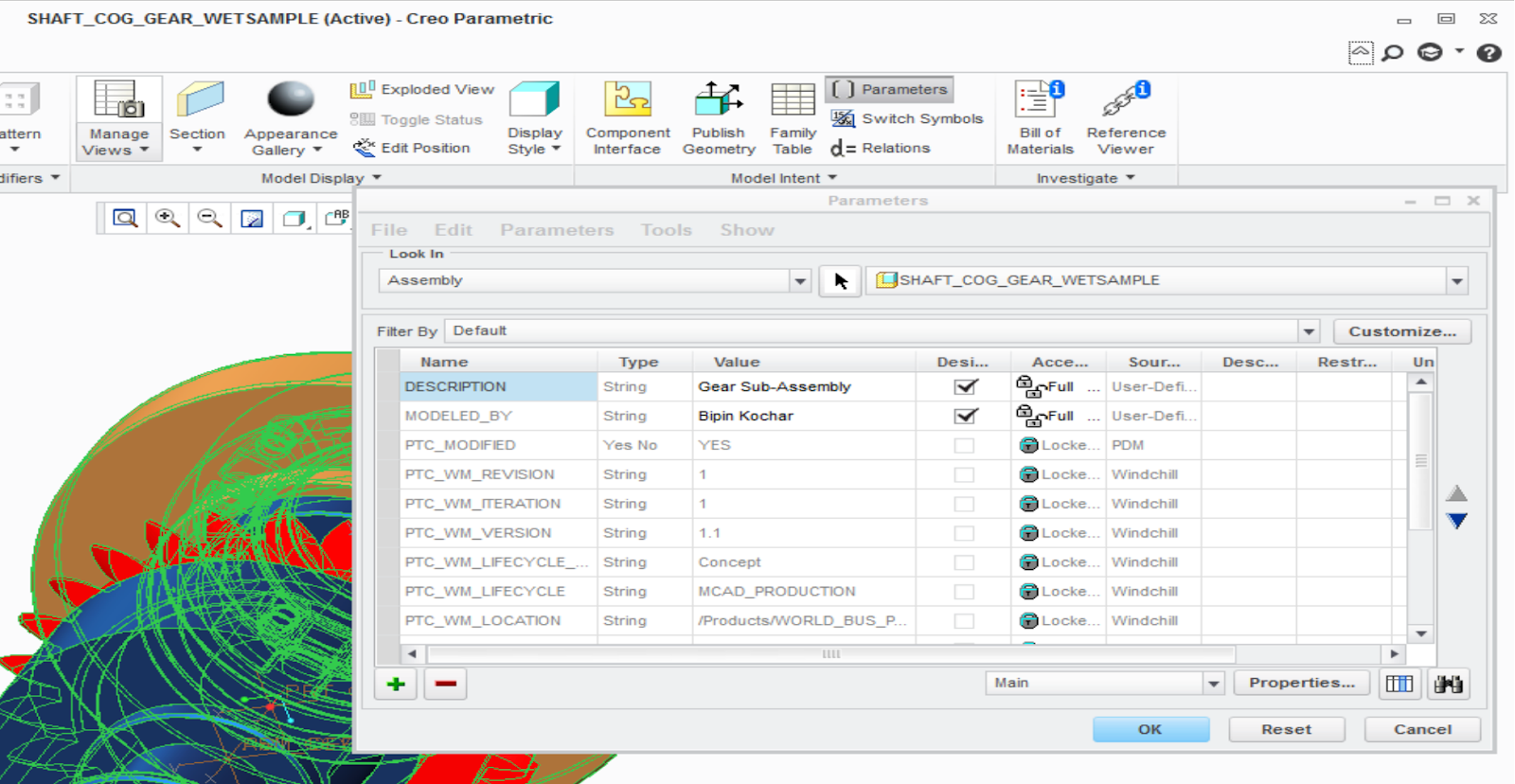
Task: Click the green add parameter plus icon
Action: coord(396,684)
